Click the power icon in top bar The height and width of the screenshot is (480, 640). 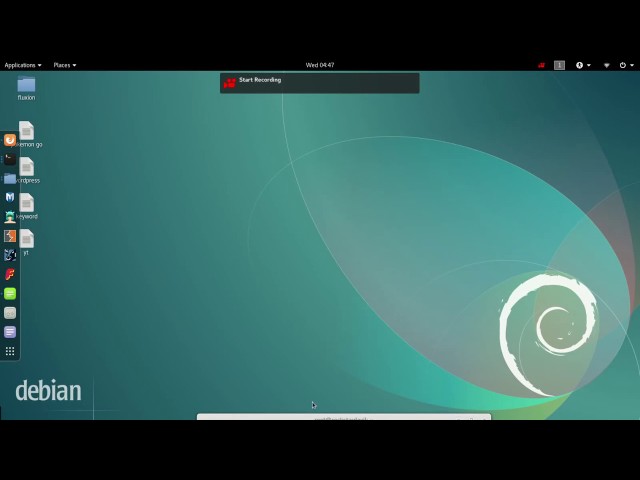[622, 65]
